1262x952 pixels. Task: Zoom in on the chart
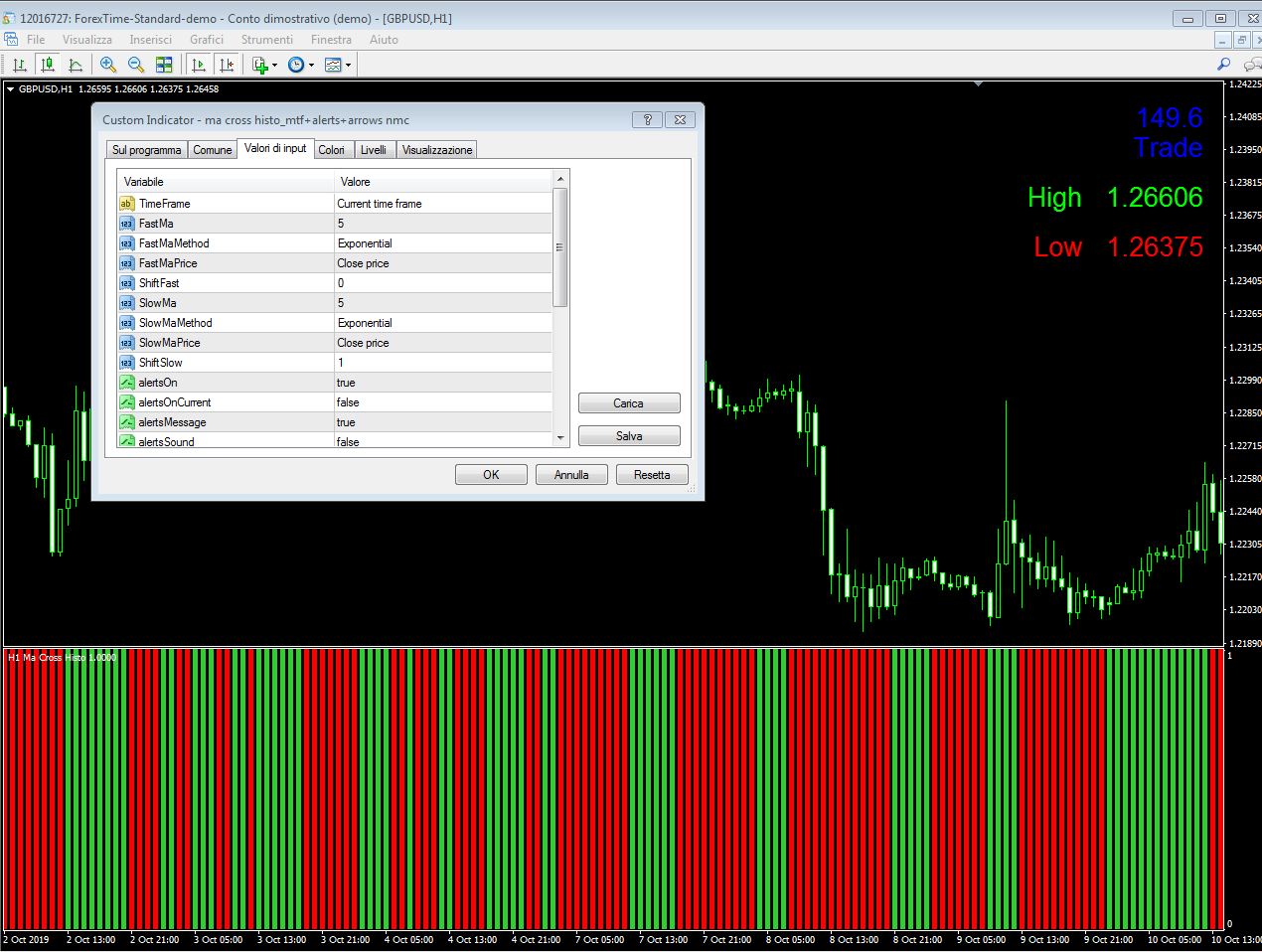(108, 65)
